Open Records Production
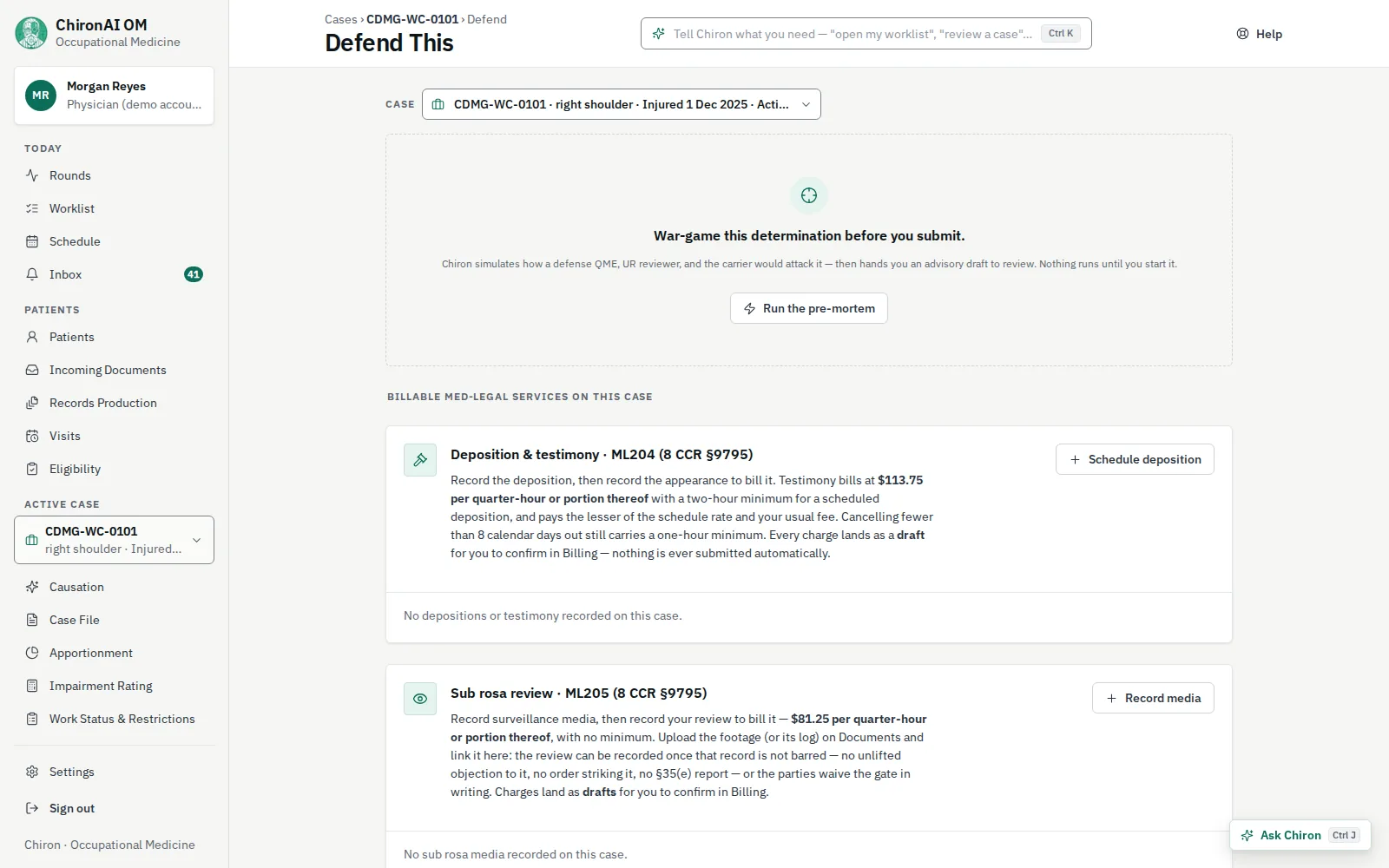Image resolution: width=1389 pixels, height=868 pixels. click(x=114, y=403)
